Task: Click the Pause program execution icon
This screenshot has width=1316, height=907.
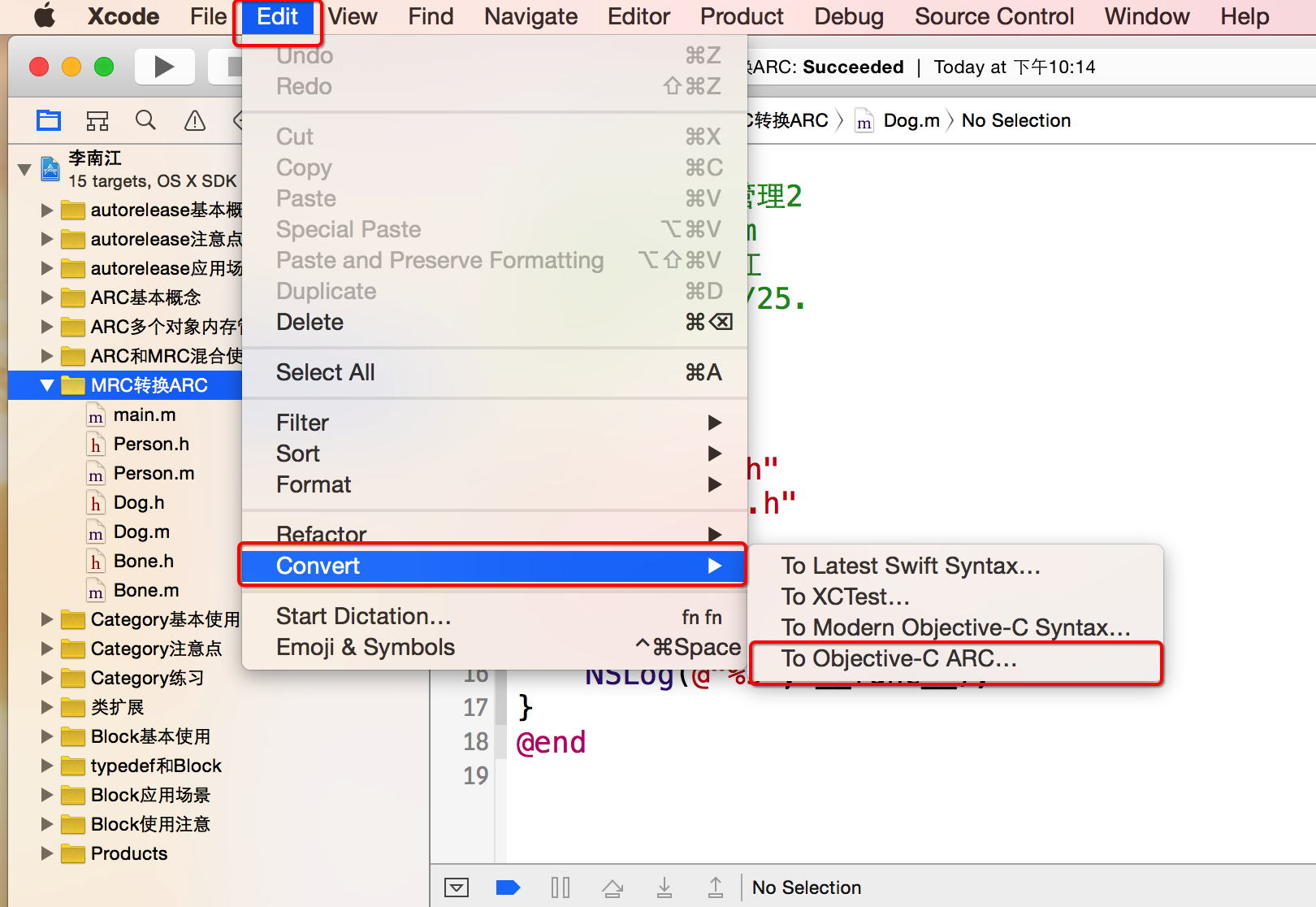Action: pos(561,887)
